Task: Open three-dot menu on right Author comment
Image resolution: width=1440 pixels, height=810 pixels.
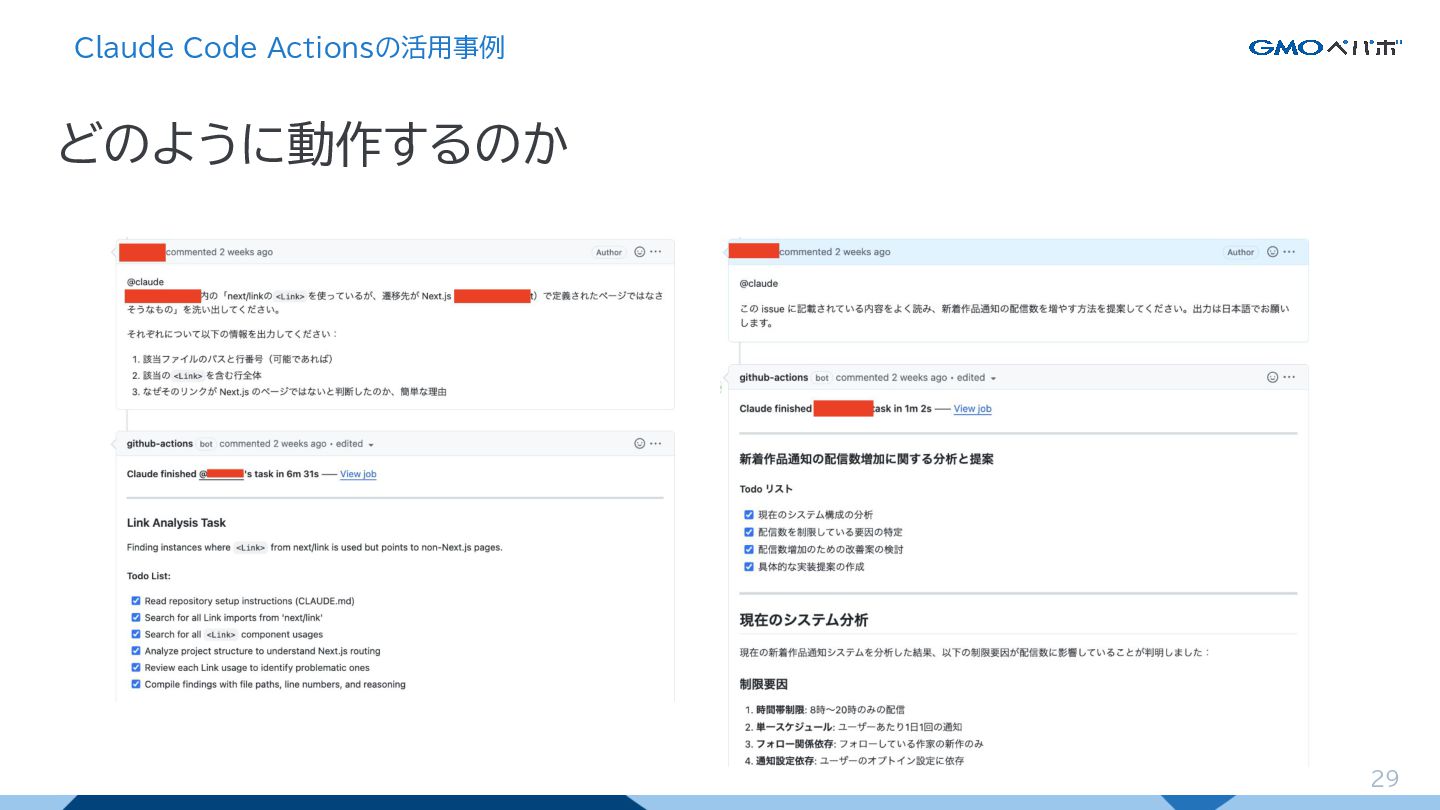Action: point(1289,252)
